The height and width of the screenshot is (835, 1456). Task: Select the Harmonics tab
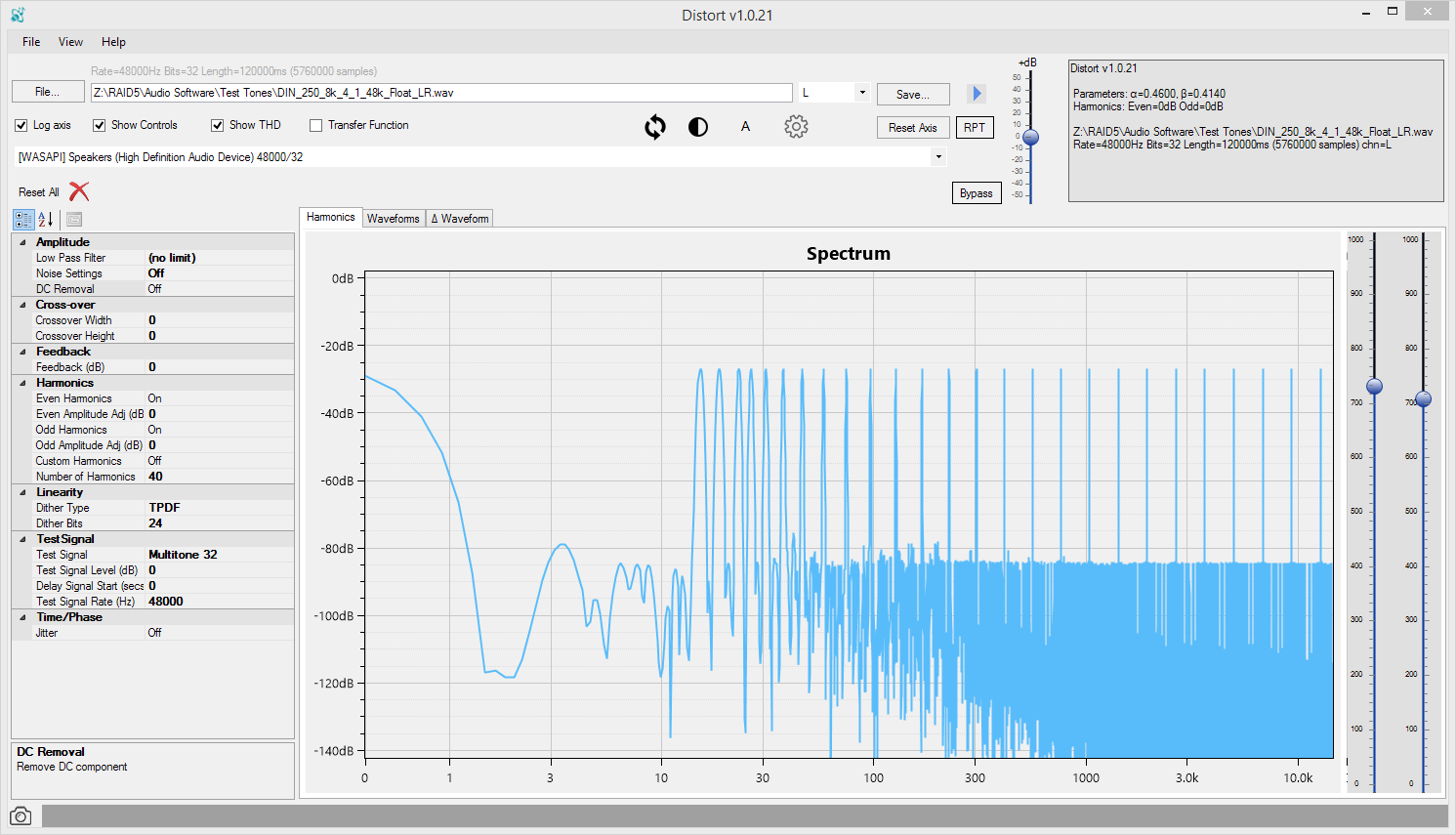[x=331, y=217]
